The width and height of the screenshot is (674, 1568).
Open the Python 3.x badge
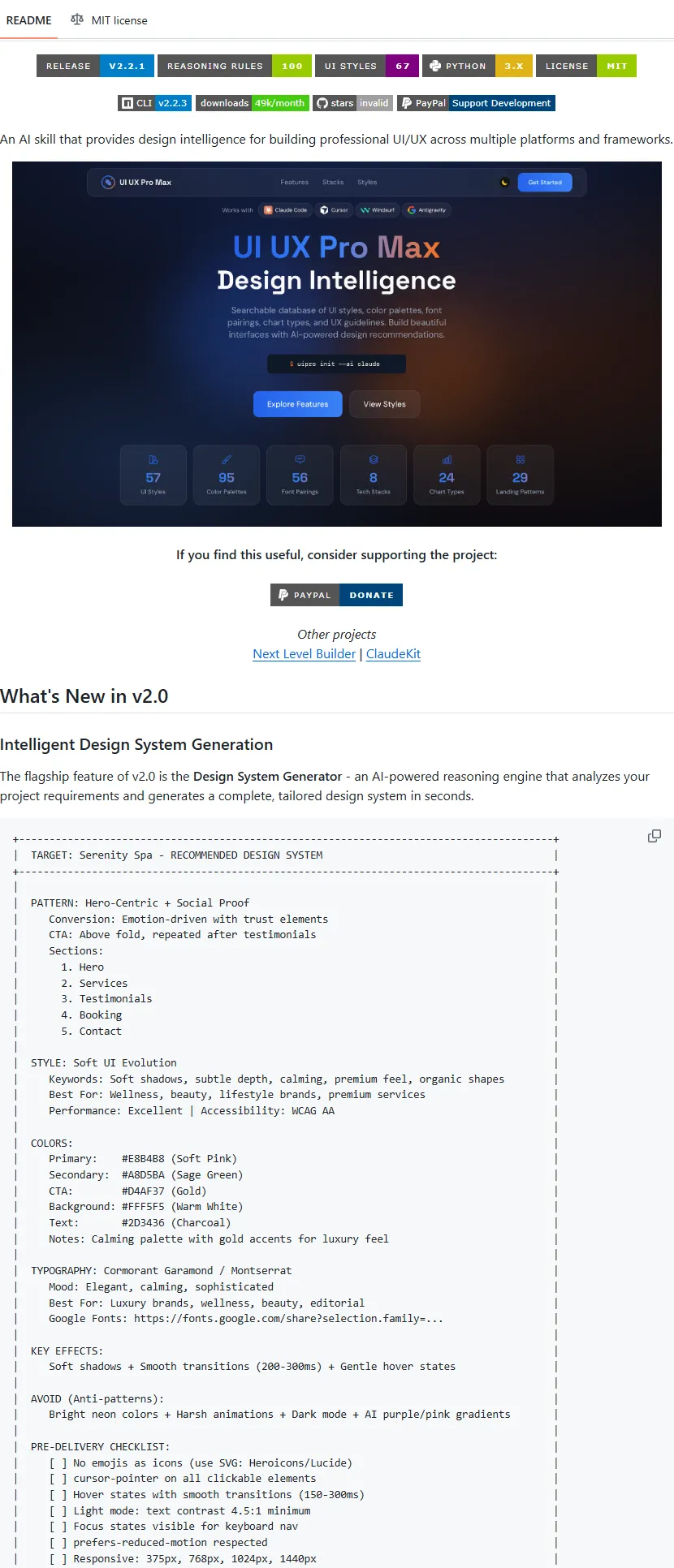[x=477, y=66]
